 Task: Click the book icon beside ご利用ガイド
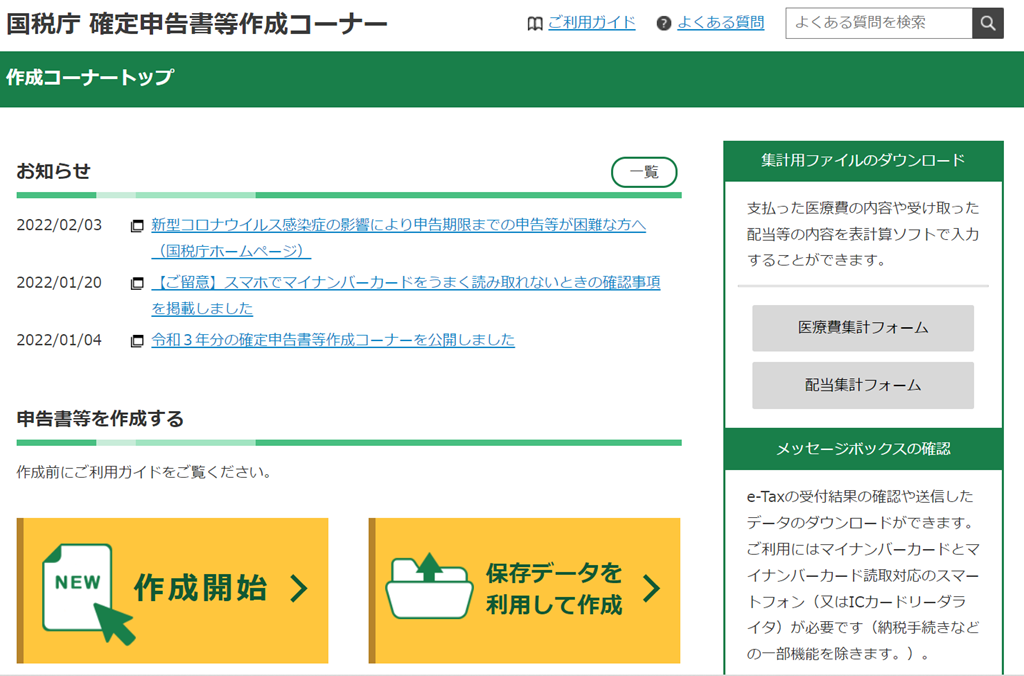(535, 24)
